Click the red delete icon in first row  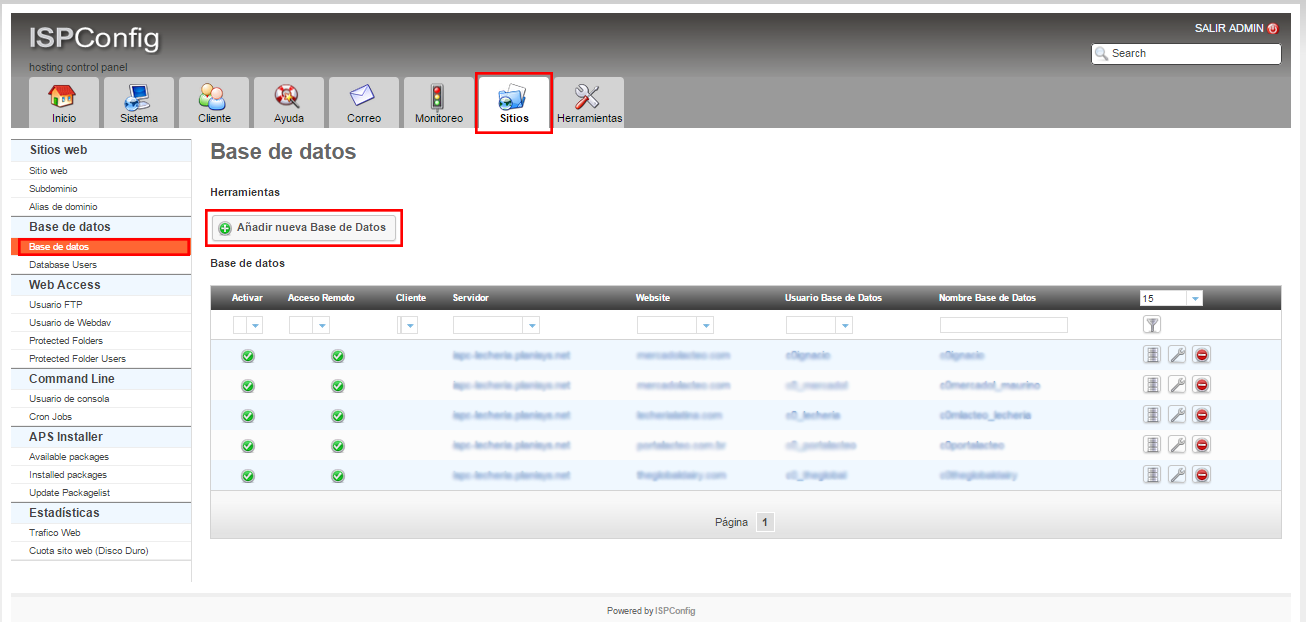tap(1202, 355)
